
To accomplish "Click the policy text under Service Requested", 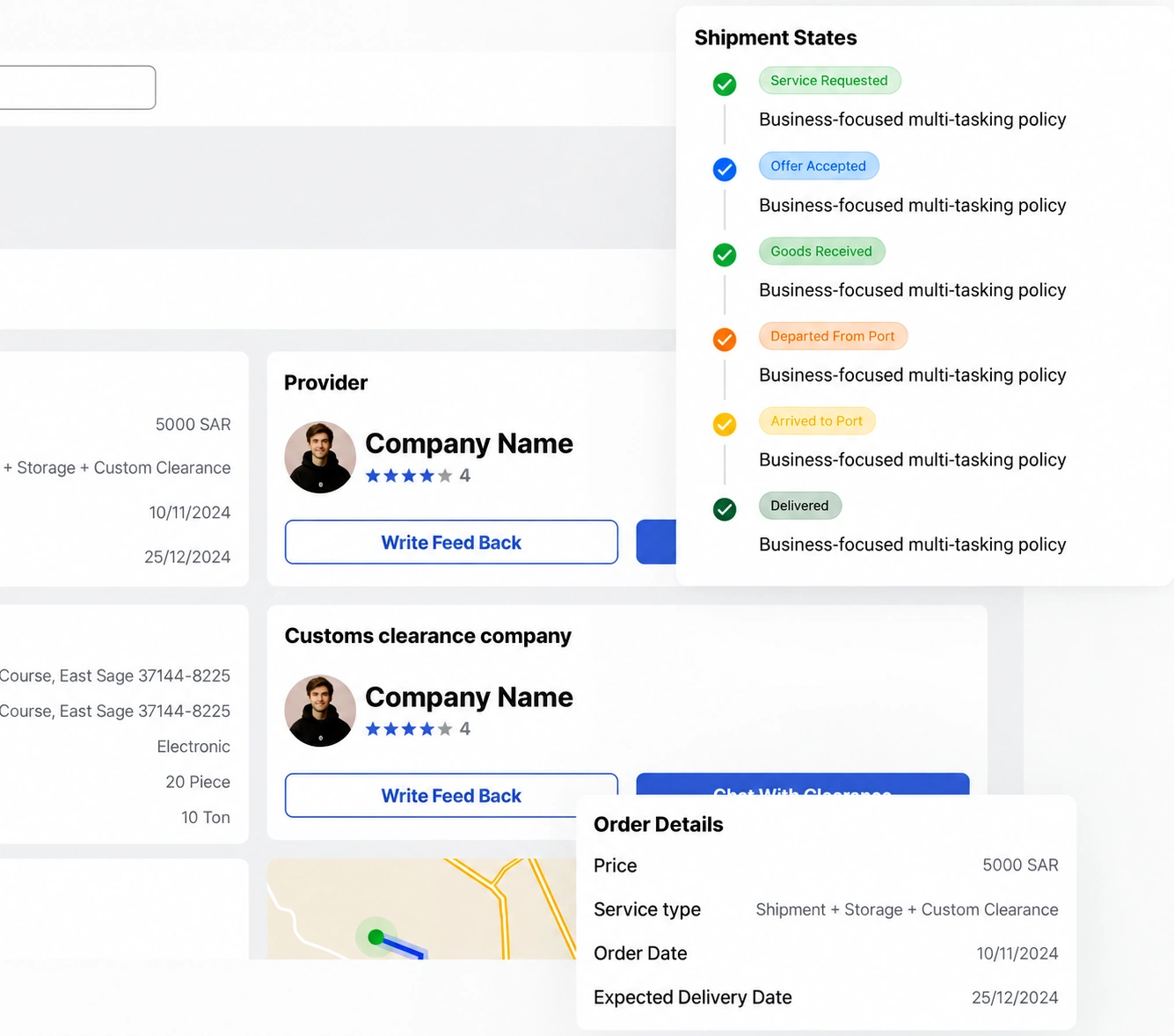I will click(913, 120).
